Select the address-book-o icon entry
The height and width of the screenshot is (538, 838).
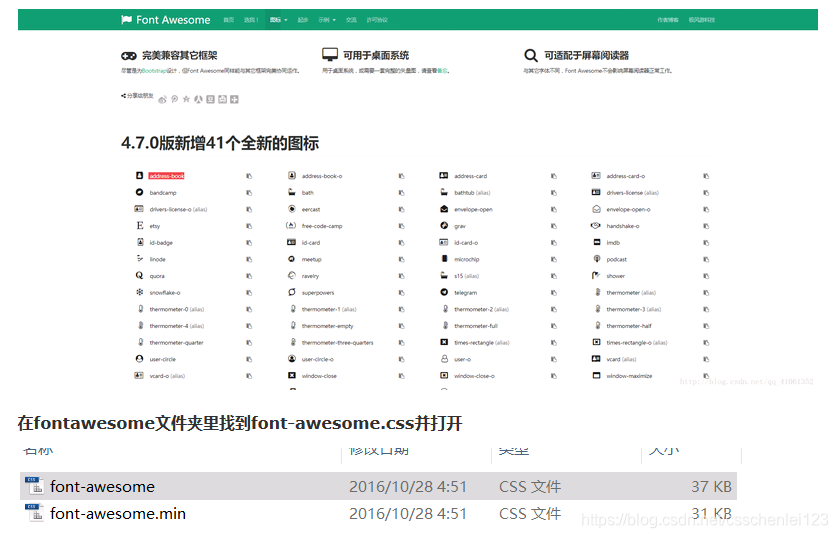coord(315,176)
